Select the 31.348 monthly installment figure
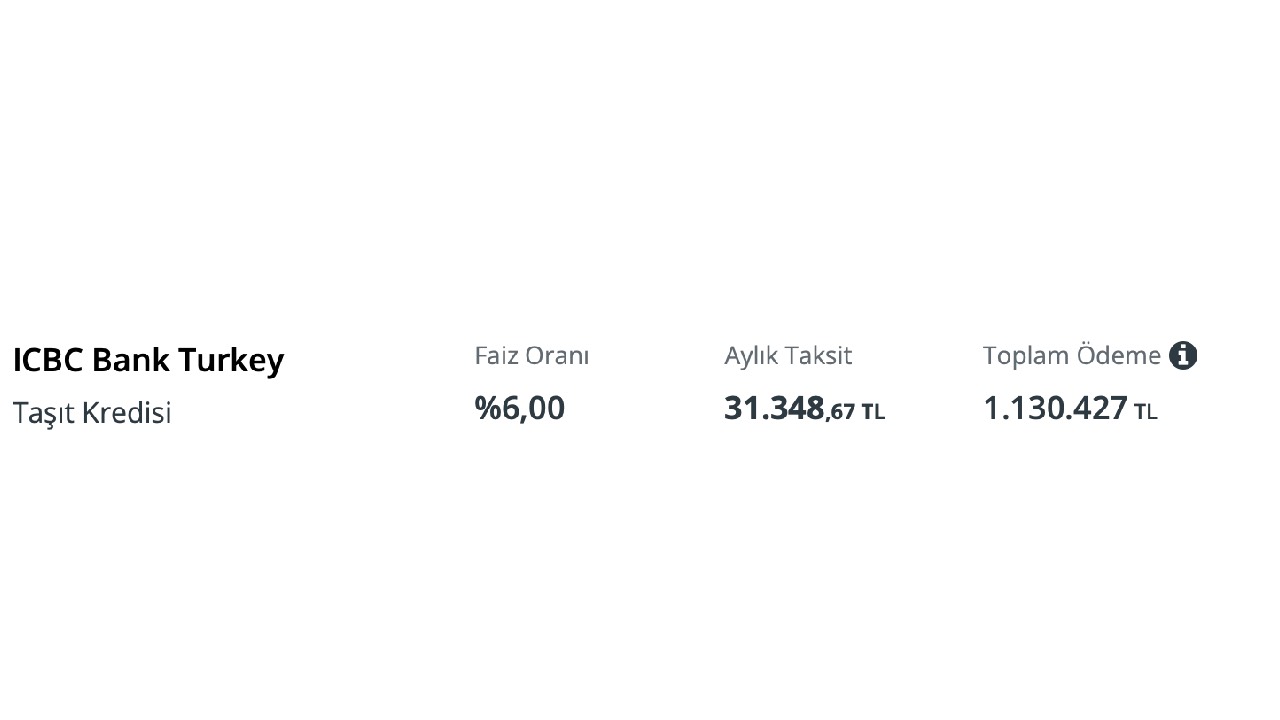The height and width of the screenshot is (720, 1280). pos(773,408)
